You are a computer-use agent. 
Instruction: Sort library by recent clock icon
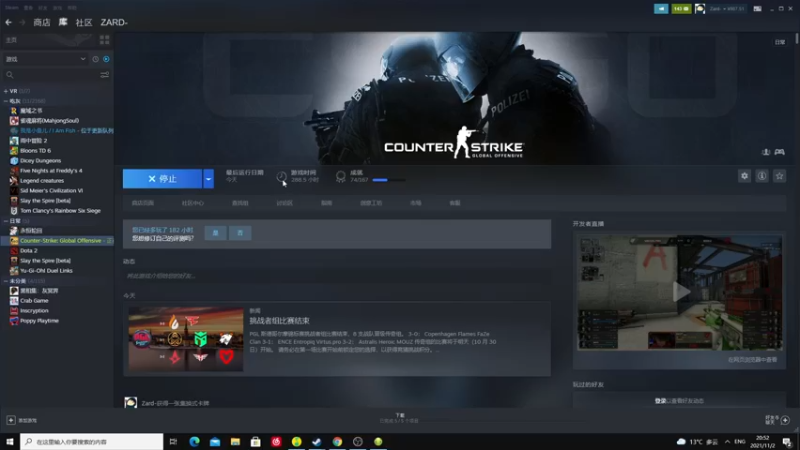[x=95, y=59]
